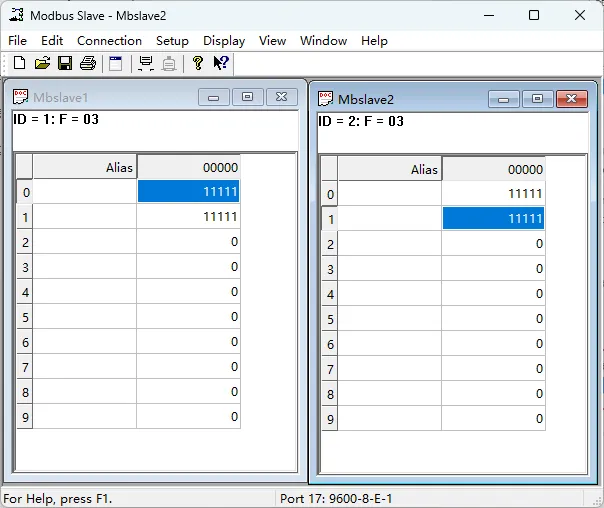The width and height of the screenshot is (604, 508).
Task: Select Mbslave2 register 3 value cell
Action: click(x=493, y=268)
